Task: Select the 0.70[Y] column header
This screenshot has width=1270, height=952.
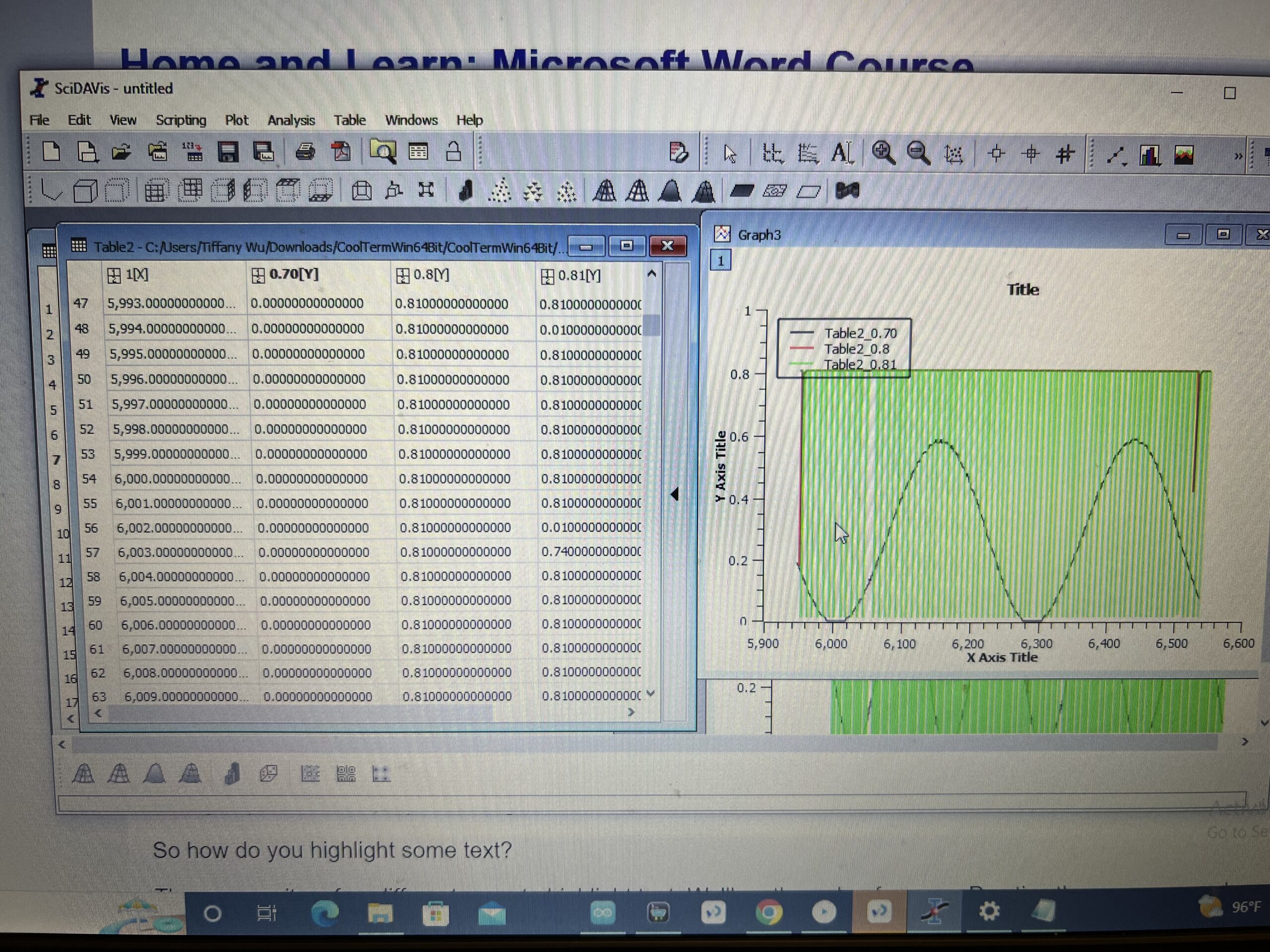Action: 319,275
